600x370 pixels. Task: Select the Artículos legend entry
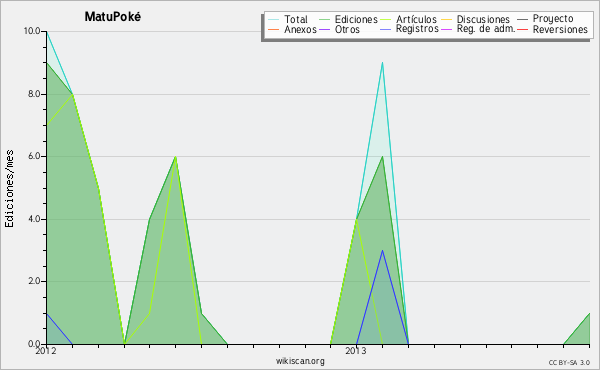pos(409,19)
